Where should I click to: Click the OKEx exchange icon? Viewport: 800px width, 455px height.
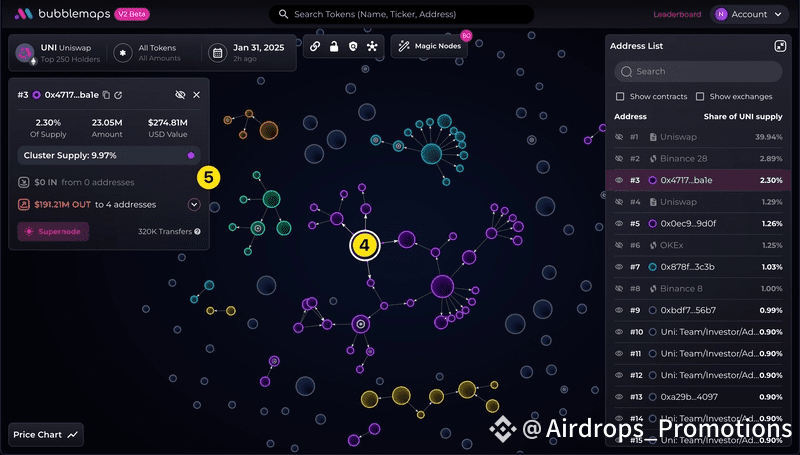click(x=653, y=245)
